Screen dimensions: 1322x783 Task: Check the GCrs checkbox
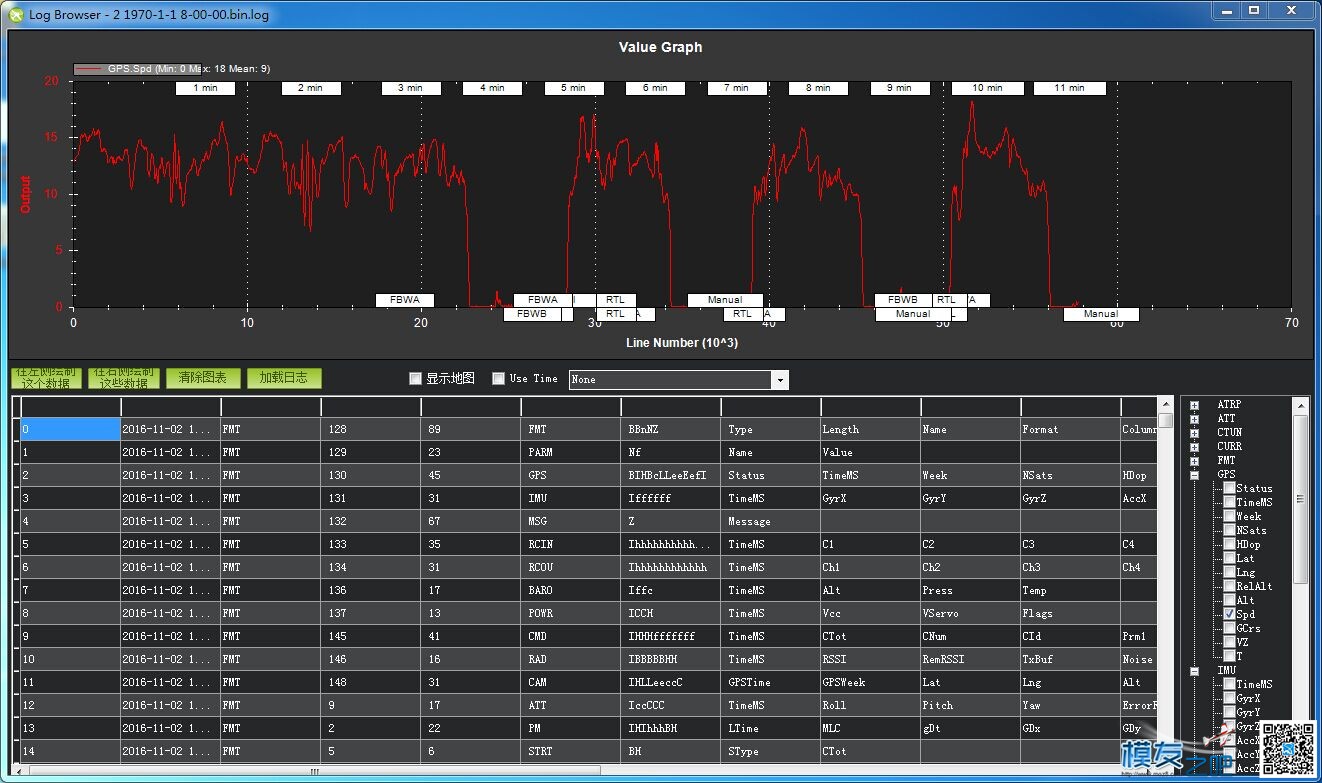(x=1229, y=628)
